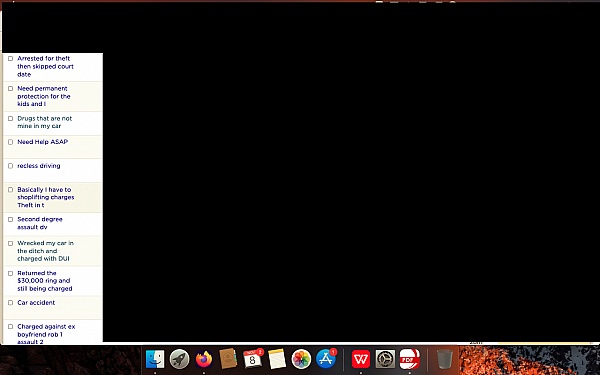Image resolution: width=600 pixels, height=375 pixels.
Task: Open the App Store in dock
Action: pos(326,359)
